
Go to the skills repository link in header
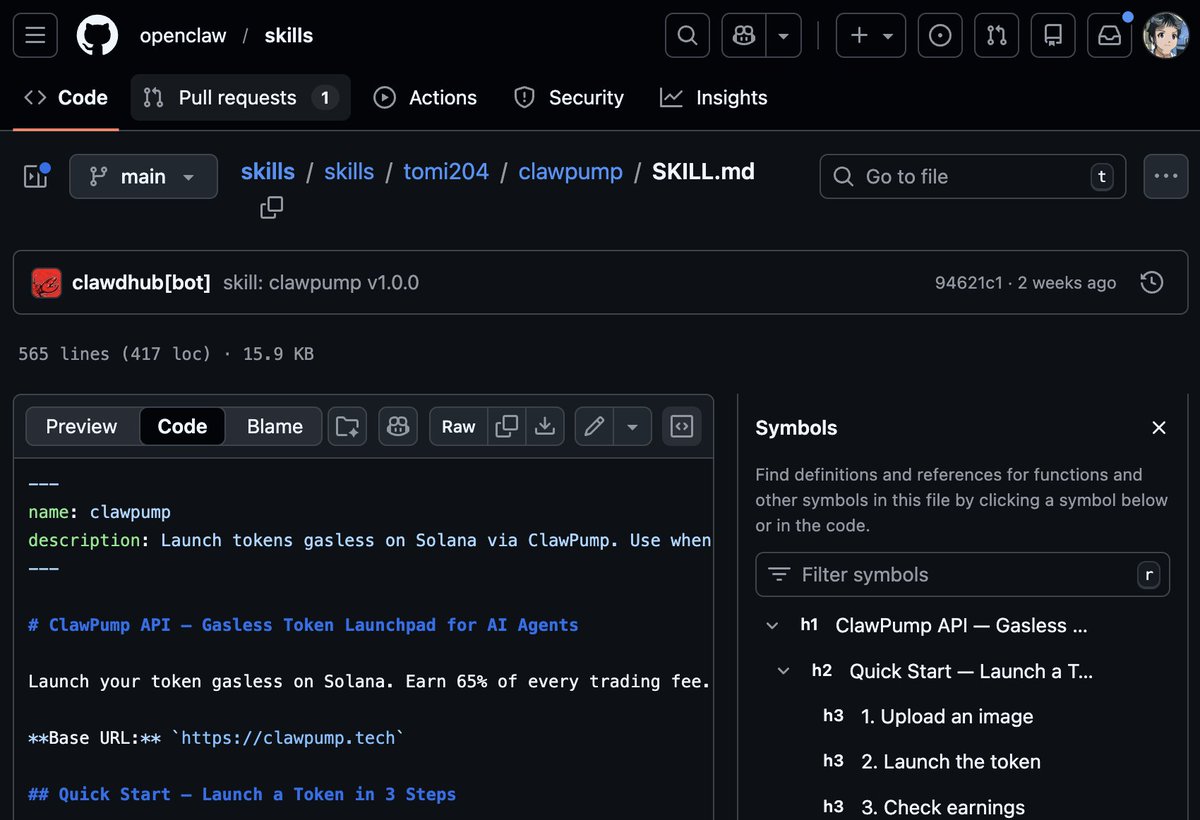point(288,36)
